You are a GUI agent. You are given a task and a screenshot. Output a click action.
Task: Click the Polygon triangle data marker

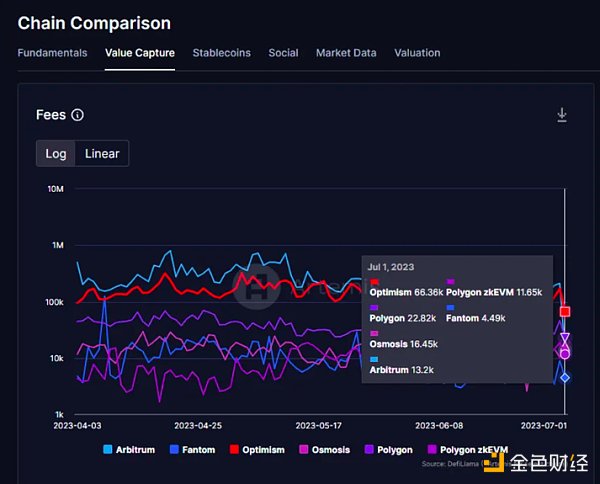[x=565, y=337]
